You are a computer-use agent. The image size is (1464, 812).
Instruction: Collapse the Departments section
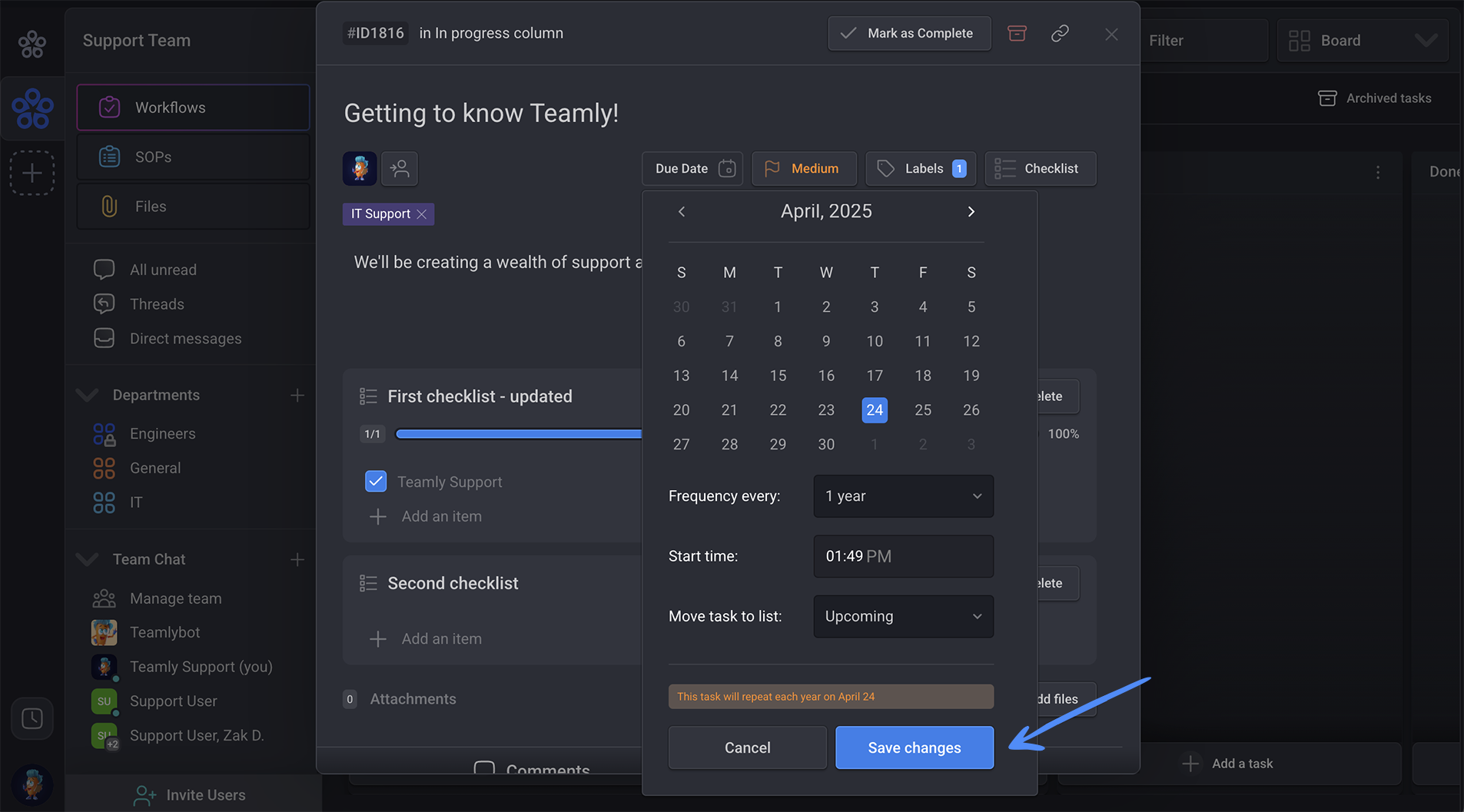point(88,395)
